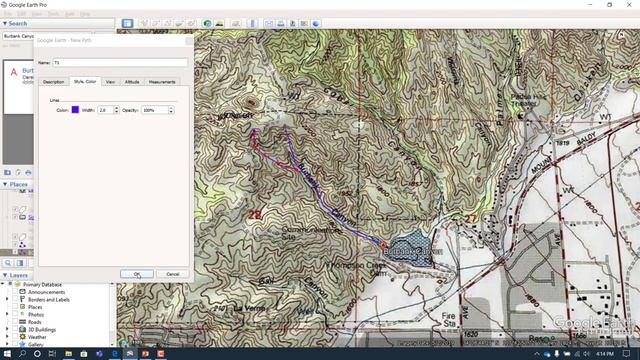Collapse the Places panel
Screen dimensions: 640x360
(x=5, y=184)
